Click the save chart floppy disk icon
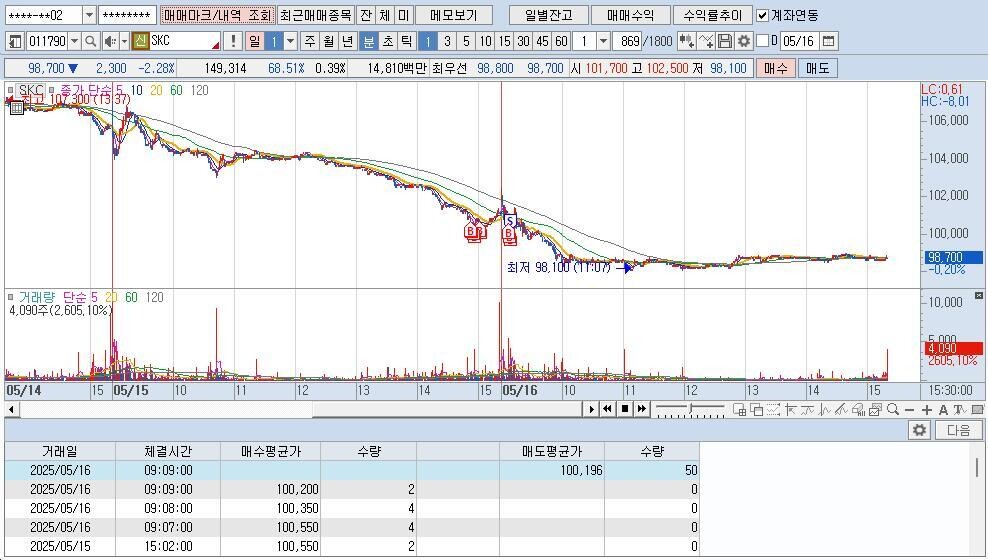988x560 pixels. [725, 41]
